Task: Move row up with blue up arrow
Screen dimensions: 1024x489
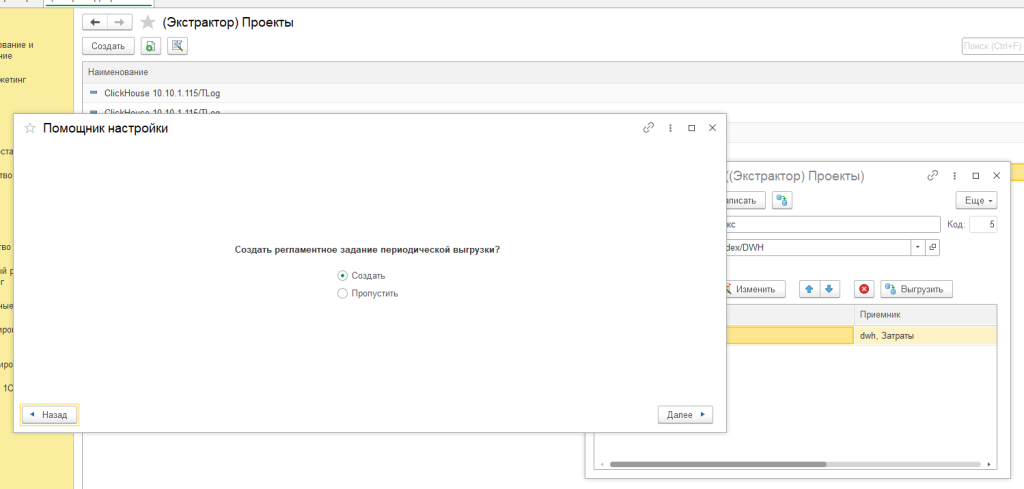Action: point(810,289)
